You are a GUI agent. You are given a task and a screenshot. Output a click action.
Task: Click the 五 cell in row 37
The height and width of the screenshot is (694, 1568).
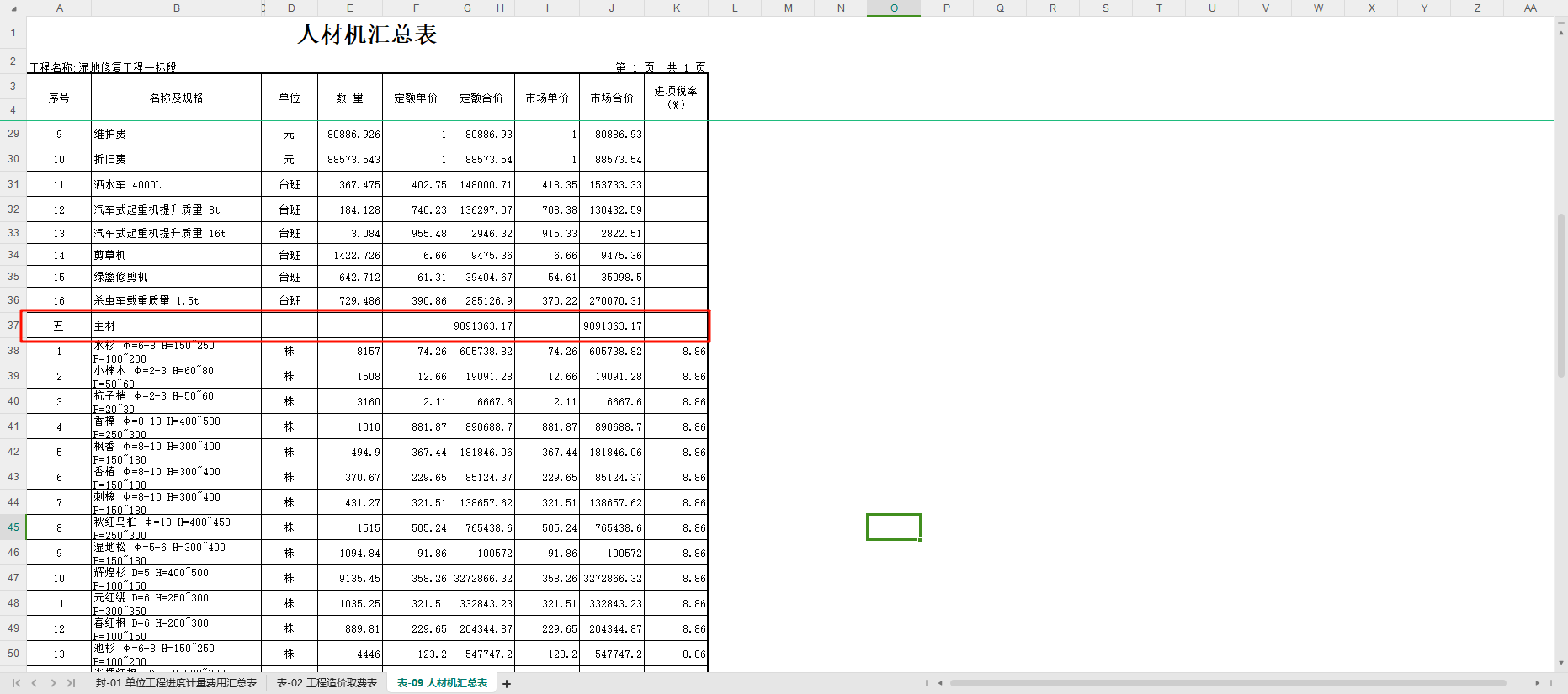pos(59,326)
